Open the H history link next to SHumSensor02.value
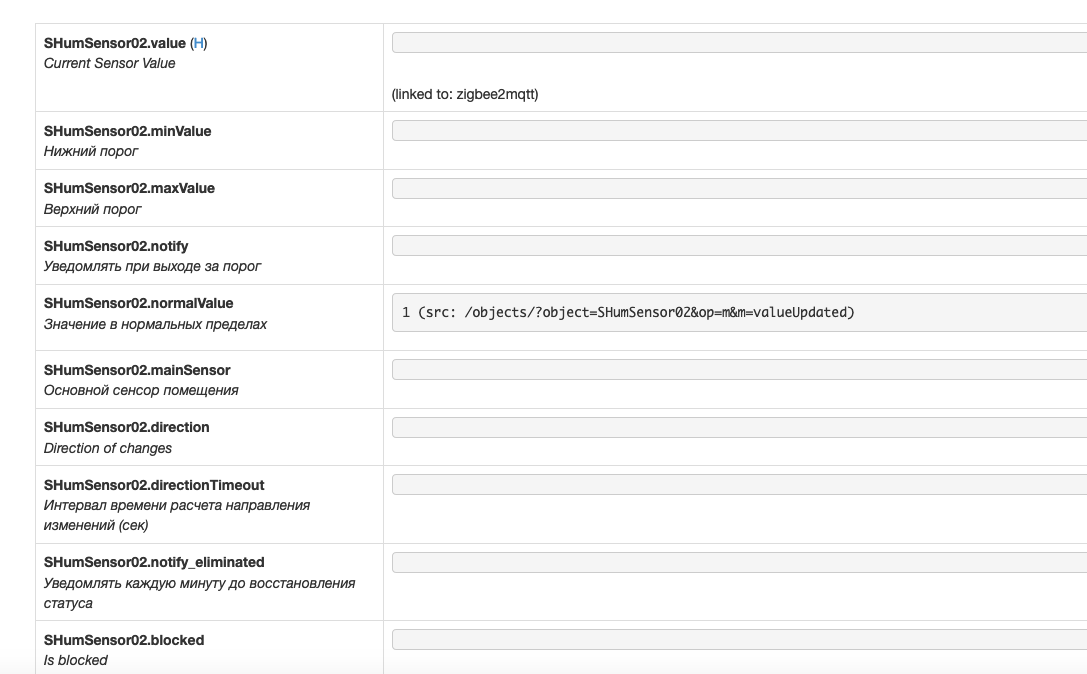 (199, 43)
